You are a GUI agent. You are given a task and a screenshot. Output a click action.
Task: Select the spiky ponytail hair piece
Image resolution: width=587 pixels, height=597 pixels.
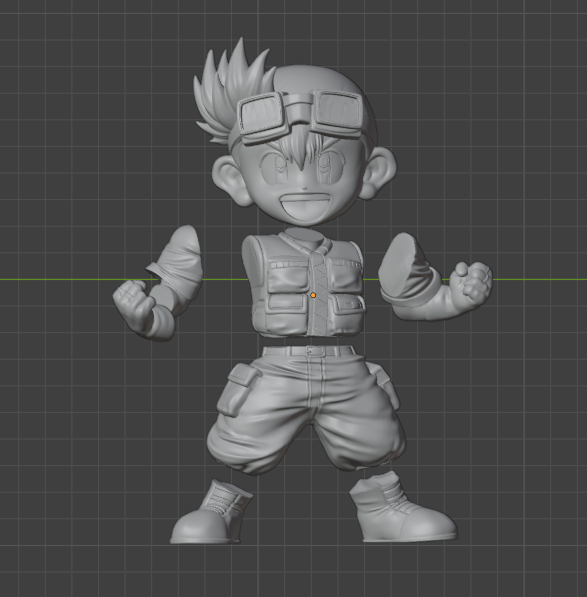pos(232,91)
